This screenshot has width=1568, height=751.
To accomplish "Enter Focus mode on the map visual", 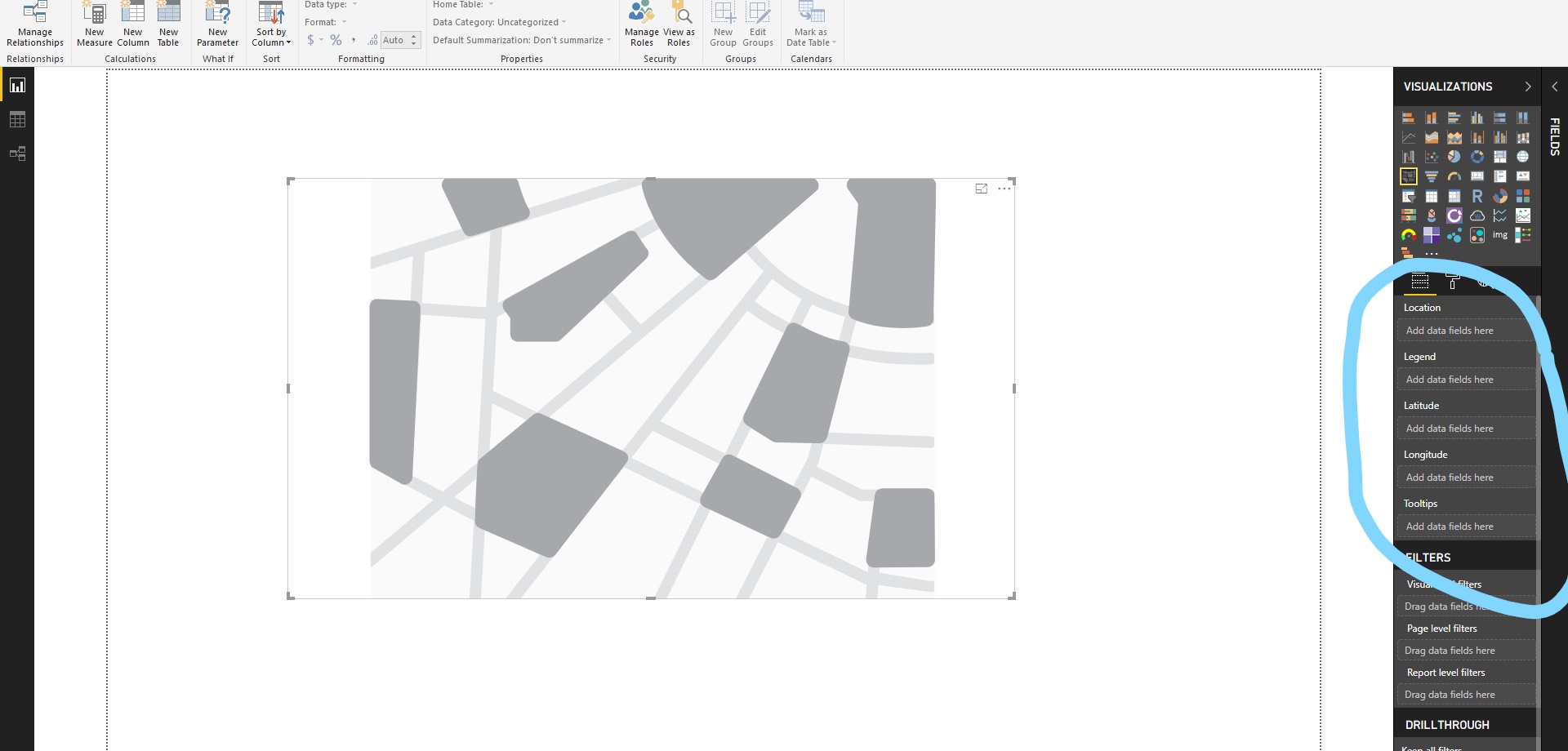I will tap(982, 189).
